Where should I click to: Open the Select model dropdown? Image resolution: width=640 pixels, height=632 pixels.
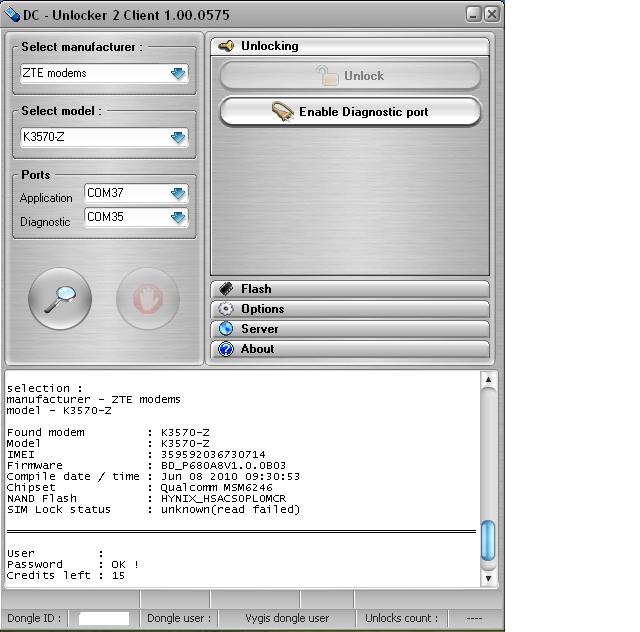(x=178, y=137)
